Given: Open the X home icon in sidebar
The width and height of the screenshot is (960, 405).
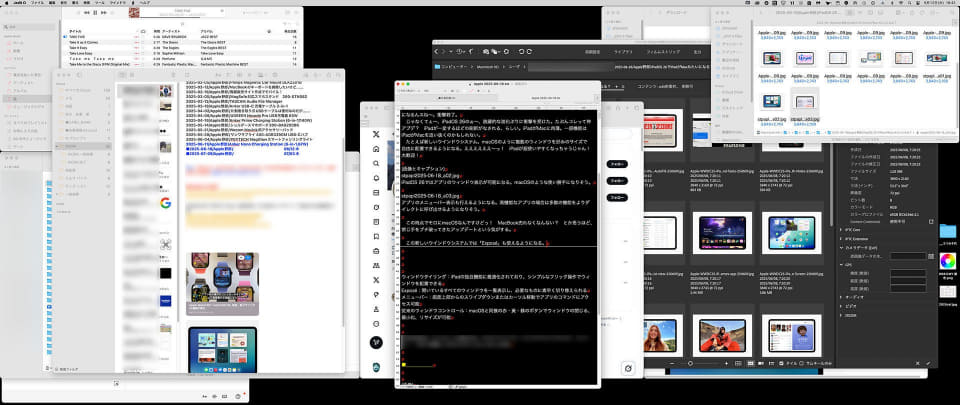Looking at the screenshot, I should (376, 149).
